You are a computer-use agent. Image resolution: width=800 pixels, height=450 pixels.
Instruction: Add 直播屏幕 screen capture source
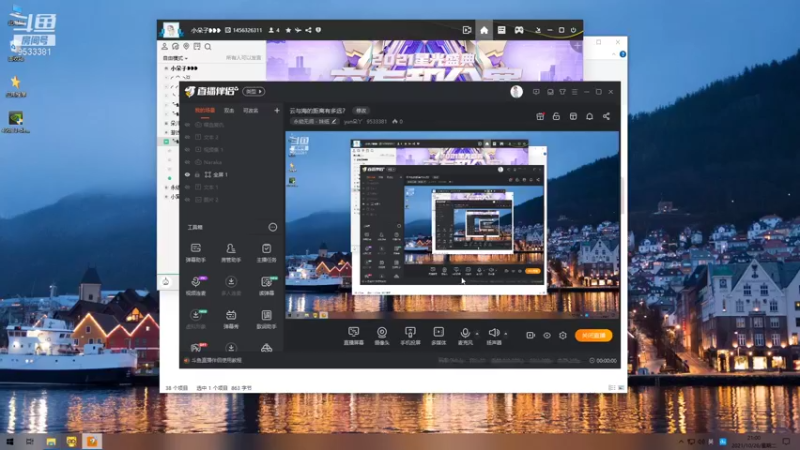353,336
